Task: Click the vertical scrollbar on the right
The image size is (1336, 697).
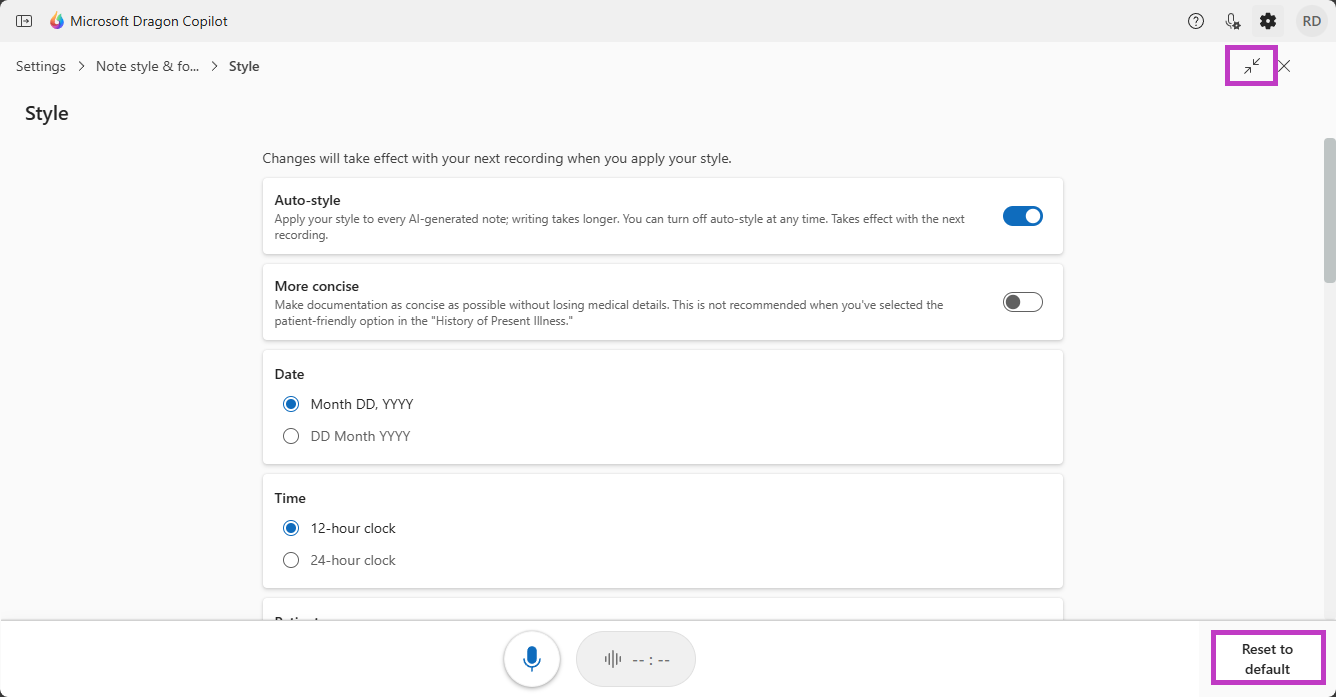Action: pos(1329,210)
